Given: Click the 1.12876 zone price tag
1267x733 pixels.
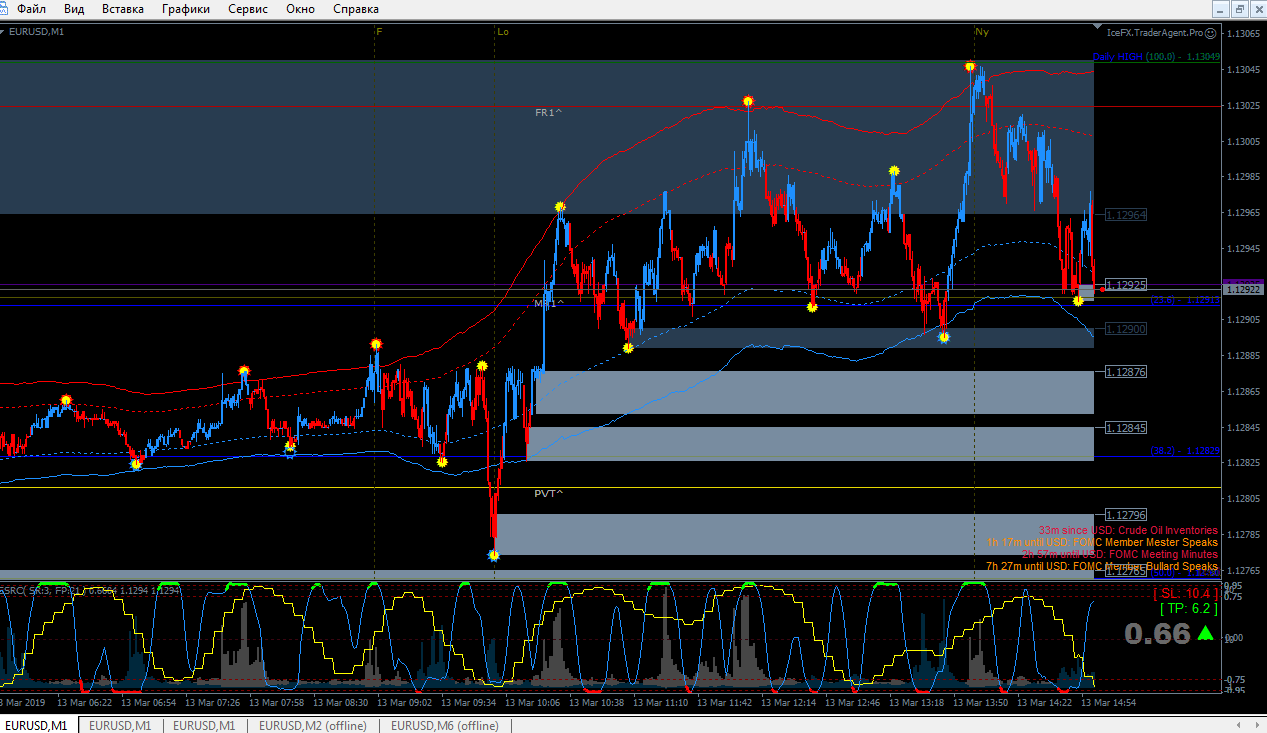Looking at the screenshot, I should coord(1125,372).
